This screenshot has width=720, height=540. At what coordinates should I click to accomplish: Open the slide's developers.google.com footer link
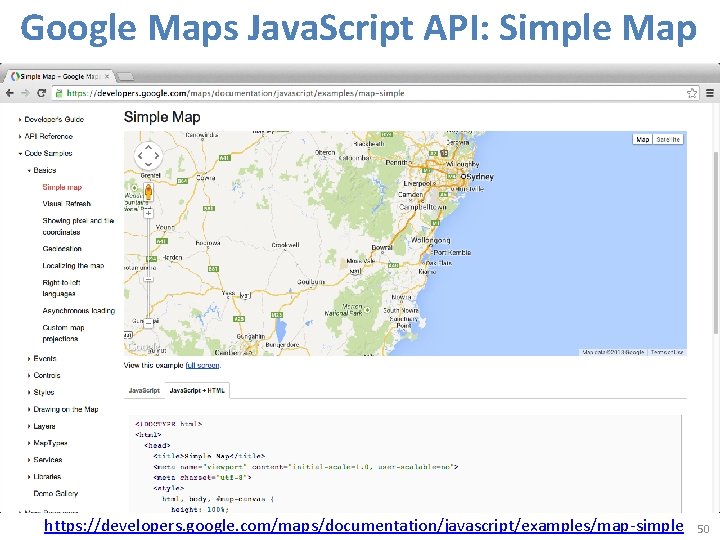click(x=364, y=525)
